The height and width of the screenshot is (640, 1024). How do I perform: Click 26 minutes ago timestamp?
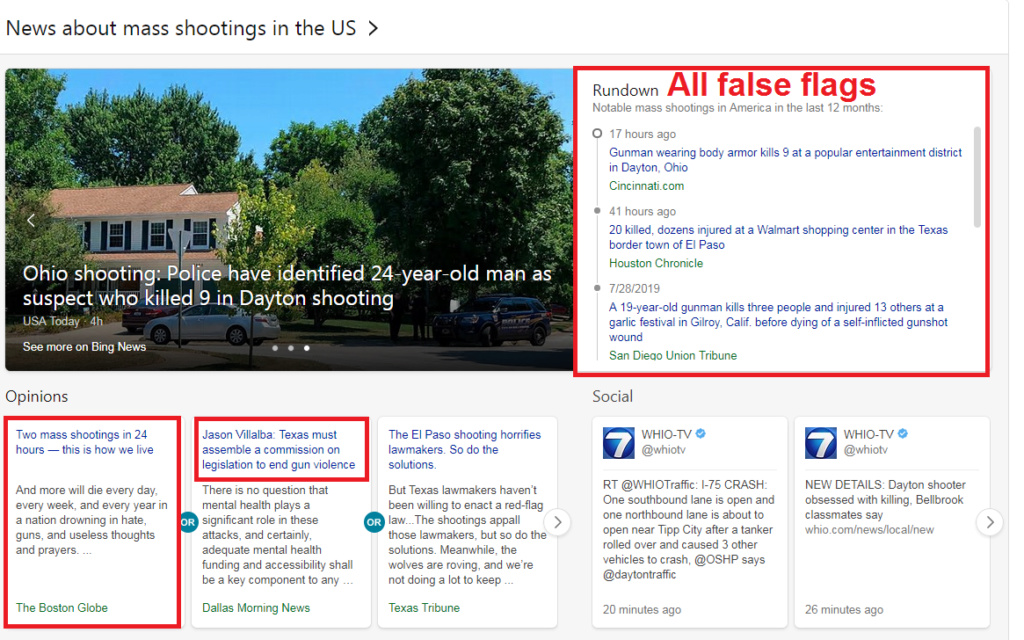(844, 609)
